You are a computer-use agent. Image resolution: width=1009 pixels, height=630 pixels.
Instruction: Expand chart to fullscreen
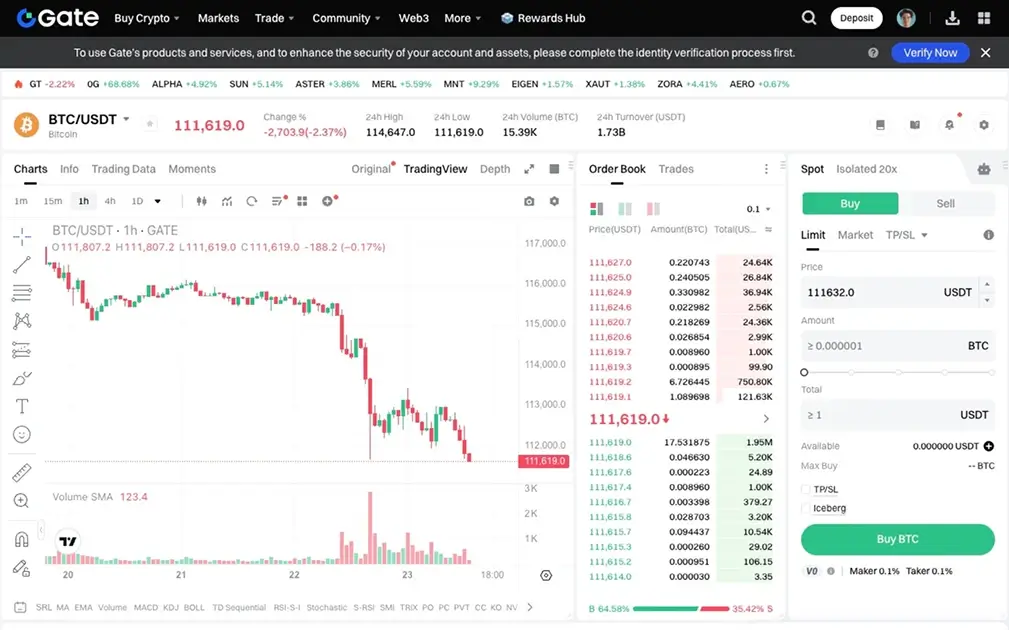pyautogui.click(x=529, y=169)
